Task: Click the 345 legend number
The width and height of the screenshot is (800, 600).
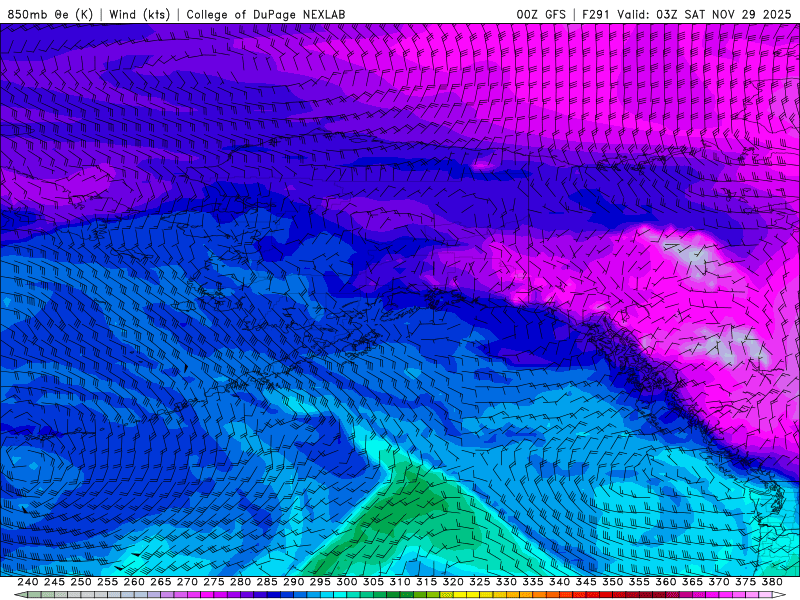Action: (x=586, y=582)
